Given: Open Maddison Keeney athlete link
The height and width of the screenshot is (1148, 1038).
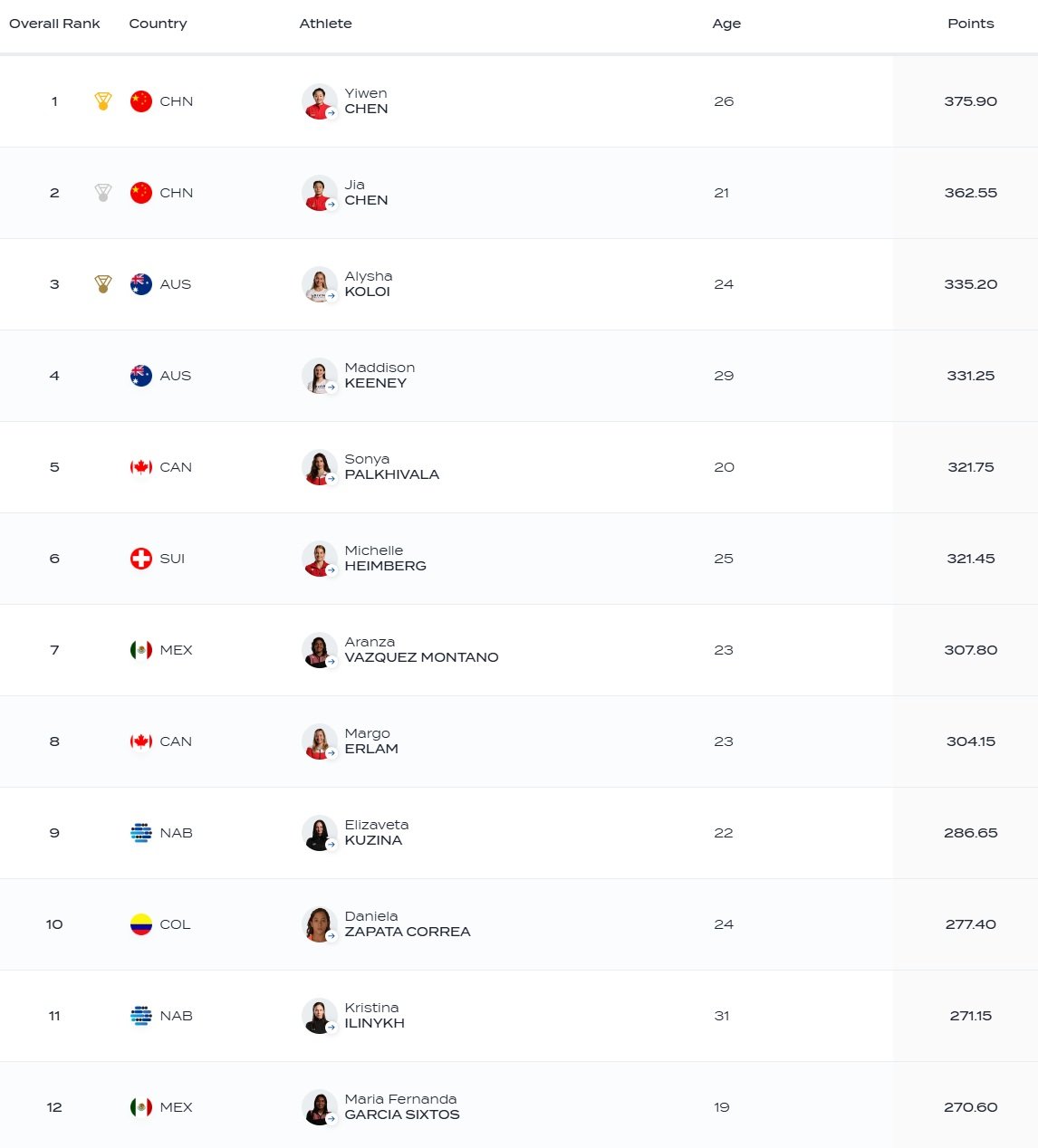Looking at the screenshot, I should pyautogui.click(x=375, y=376).
